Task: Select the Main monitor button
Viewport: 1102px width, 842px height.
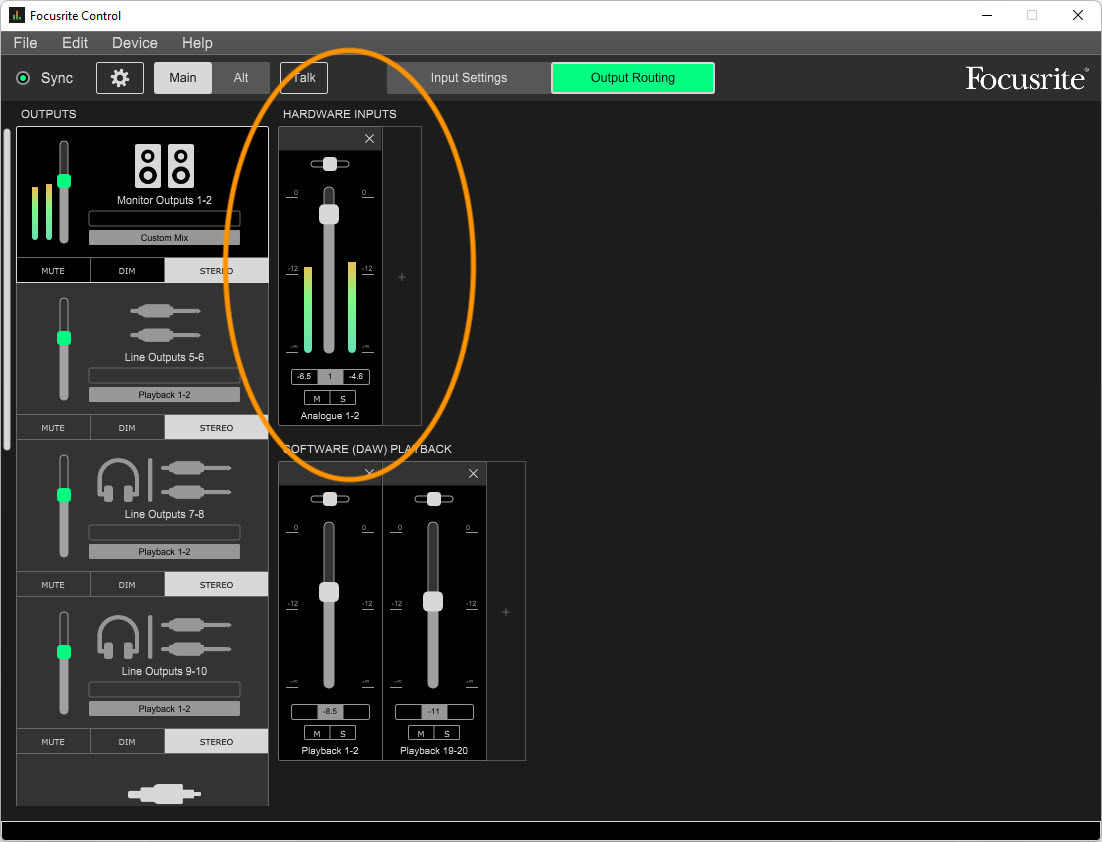Action: coord(183,78)
